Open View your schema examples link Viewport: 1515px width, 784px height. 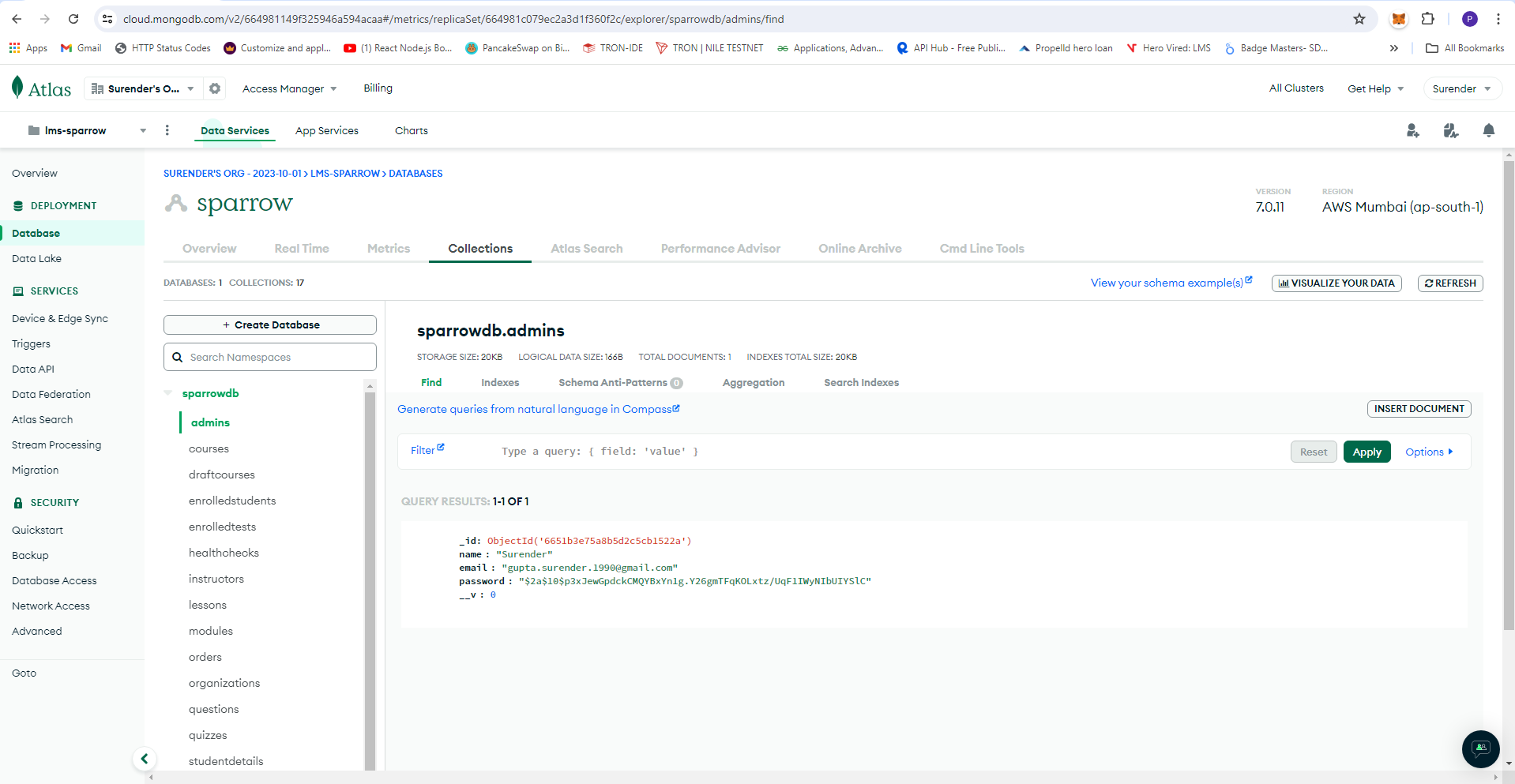click(x=1171, y=283)
